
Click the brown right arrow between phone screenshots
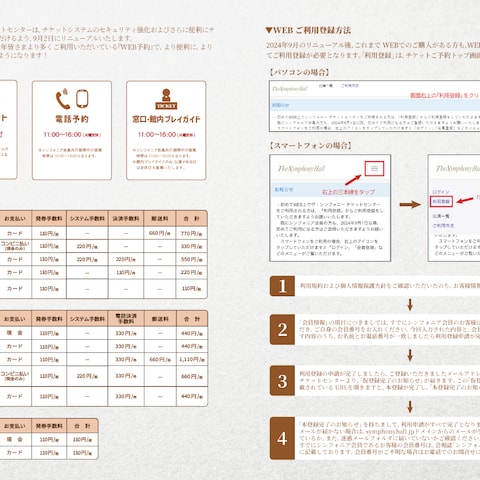(410, 204)
